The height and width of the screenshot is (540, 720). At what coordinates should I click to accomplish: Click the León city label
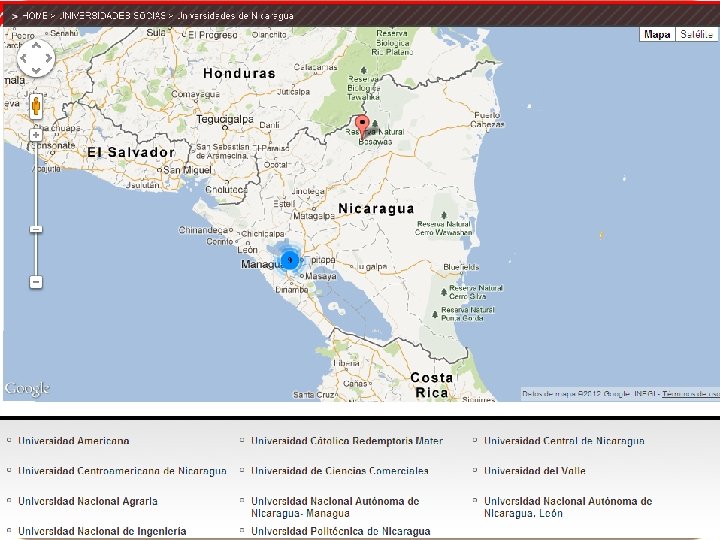[248, 250]
